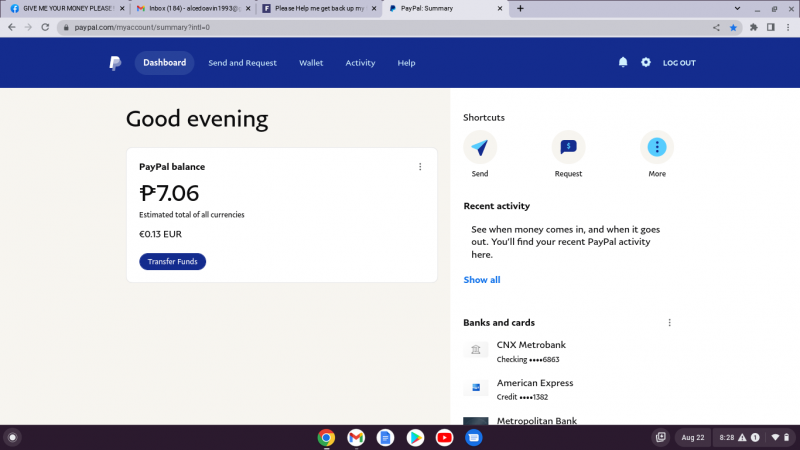Click the Send shortcut icon
Image resolution: width=800 pixels, height=450 pixels.
point(480,147)
